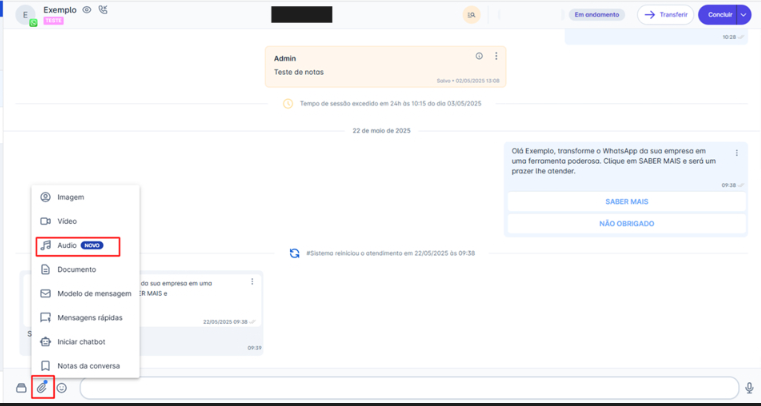Expand the Concluir dropdown arrow

click(742, 15)
